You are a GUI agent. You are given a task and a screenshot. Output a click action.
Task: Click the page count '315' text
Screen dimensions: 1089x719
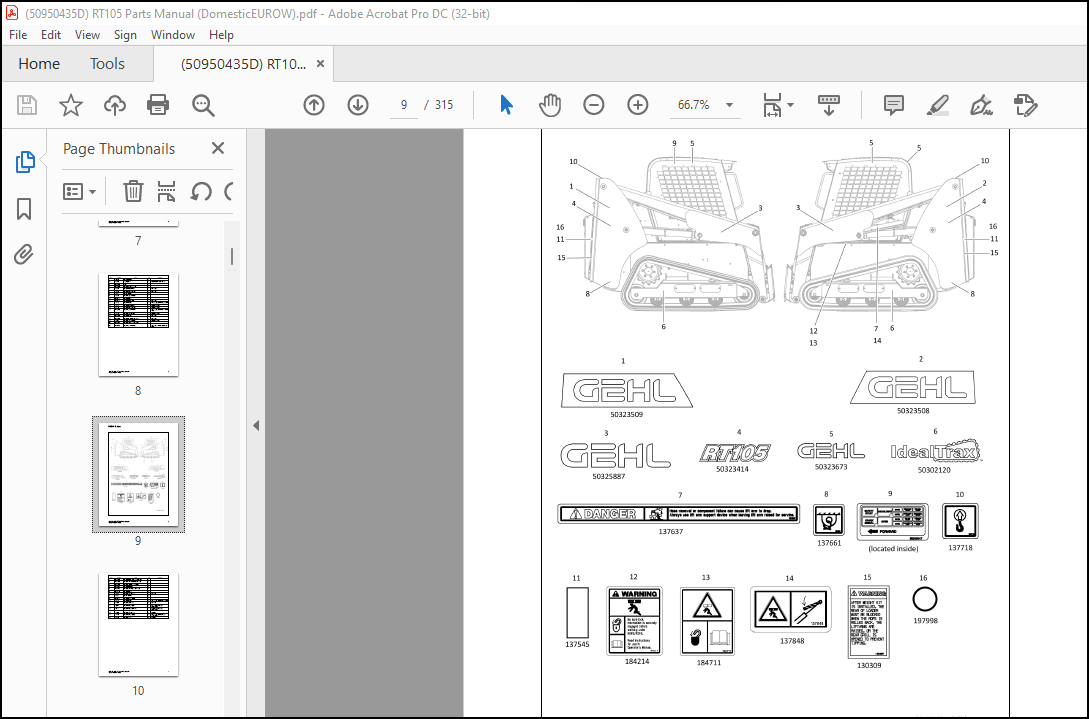point(444,105)
